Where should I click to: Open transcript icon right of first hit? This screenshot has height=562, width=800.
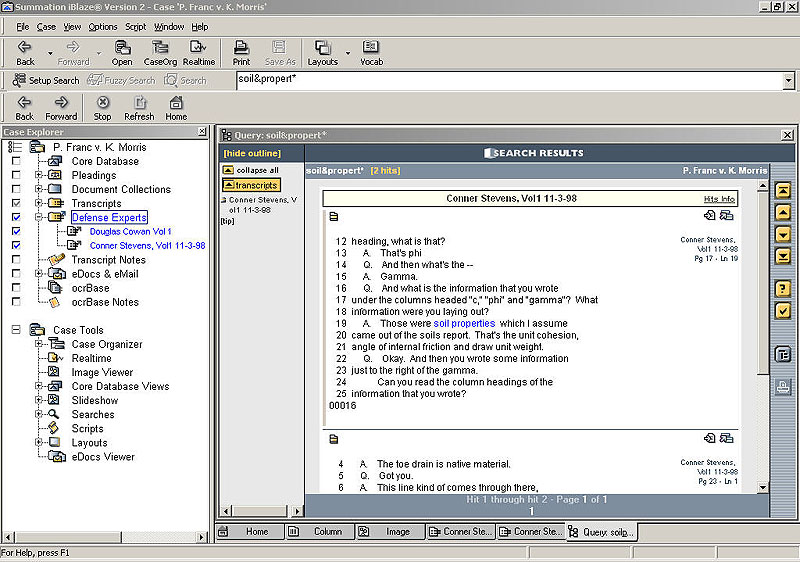[x=726, y=215]
